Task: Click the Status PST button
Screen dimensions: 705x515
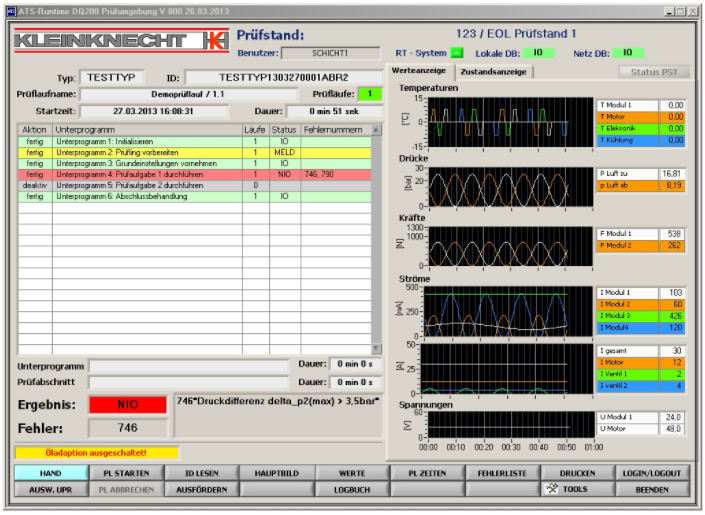Action: tap(654, 72)
